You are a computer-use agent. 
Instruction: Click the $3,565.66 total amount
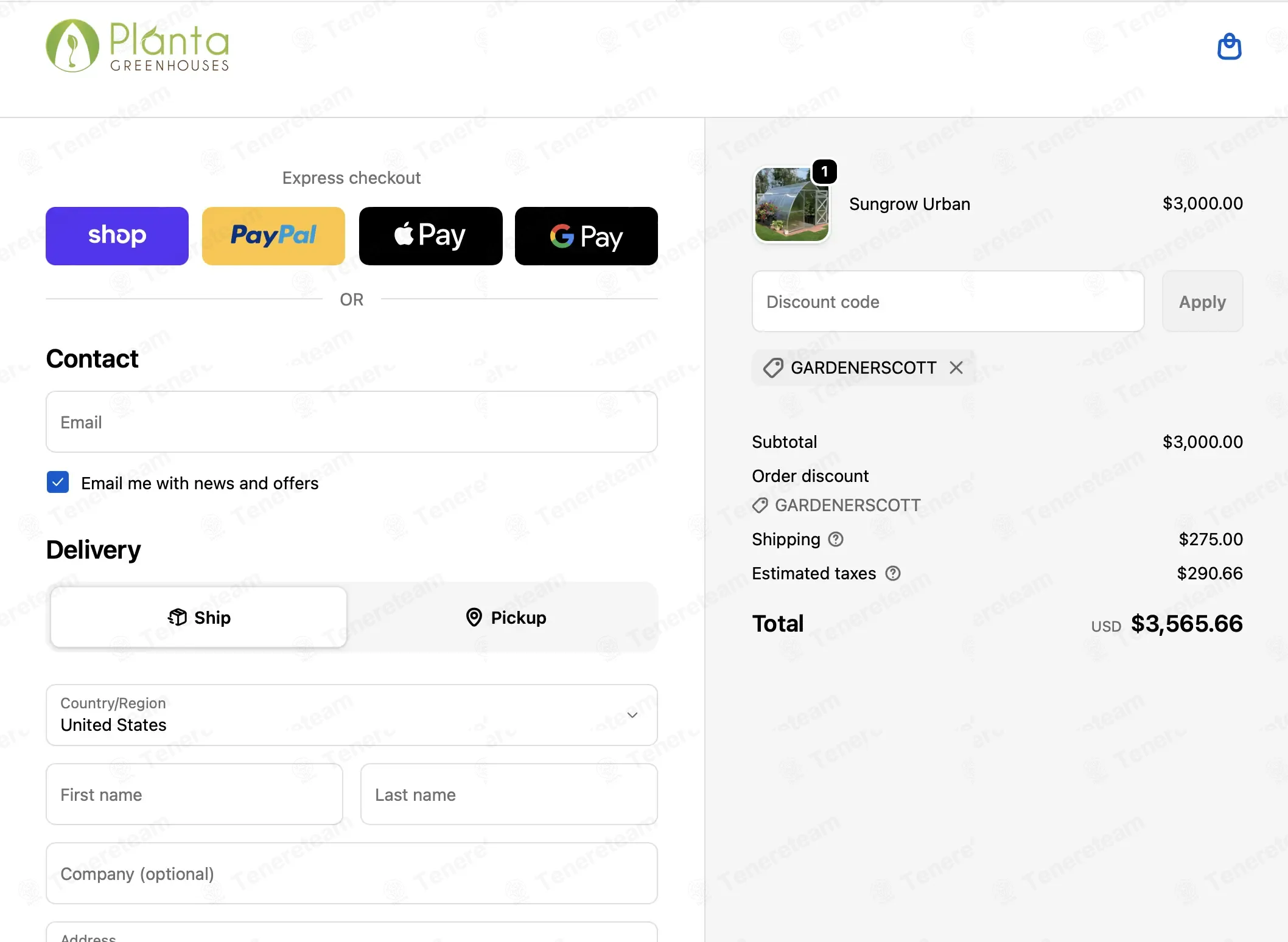point(1186,624)
